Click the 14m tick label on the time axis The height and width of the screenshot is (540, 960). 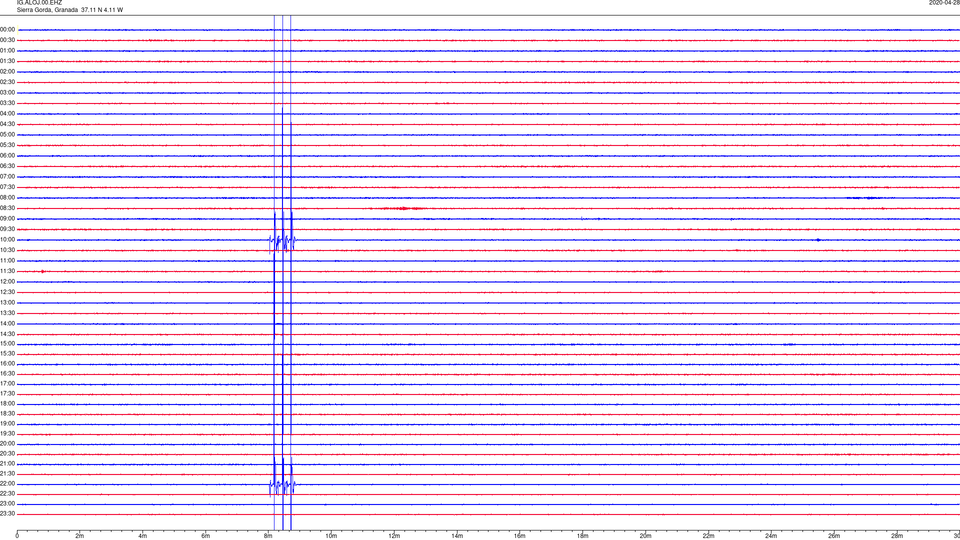point(457,536)
